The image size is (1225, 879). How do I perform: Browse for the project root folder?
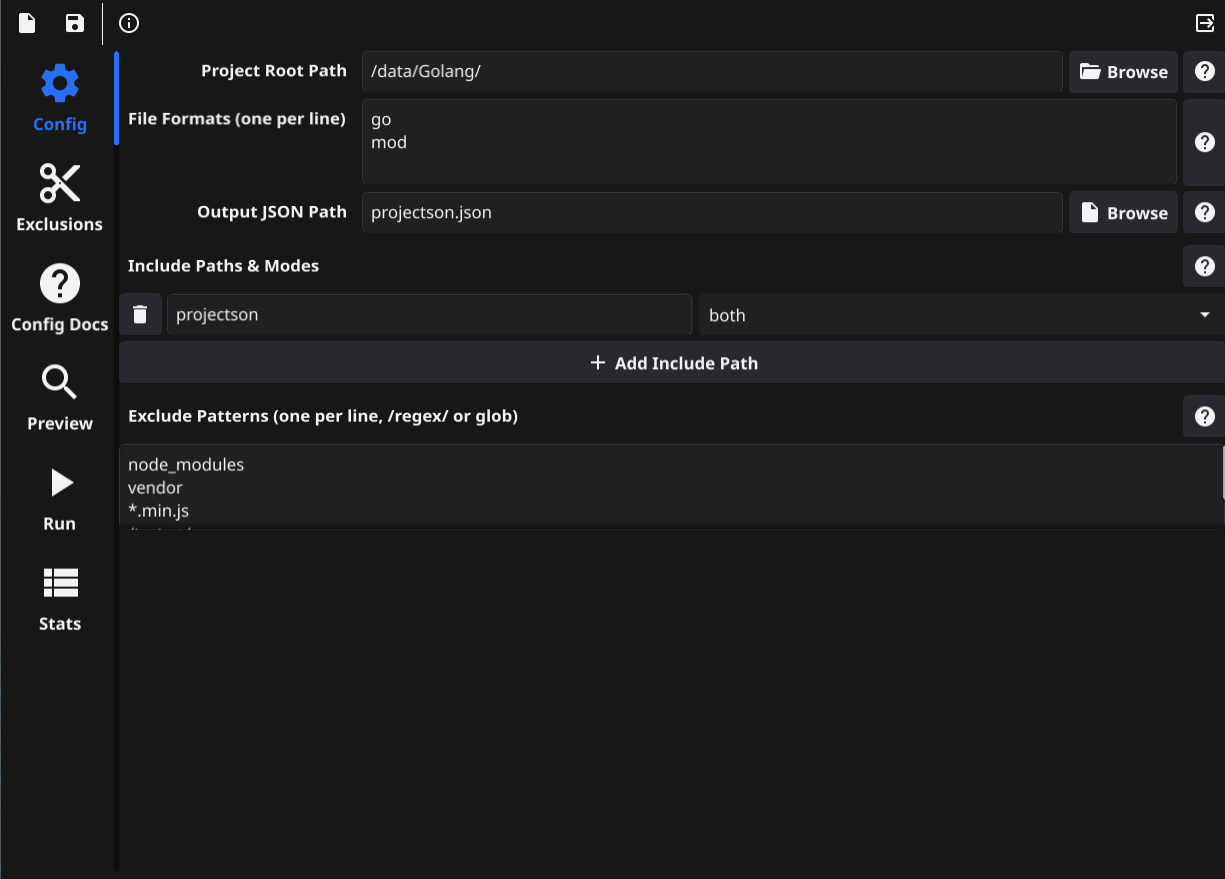[x=1123, y=72]
